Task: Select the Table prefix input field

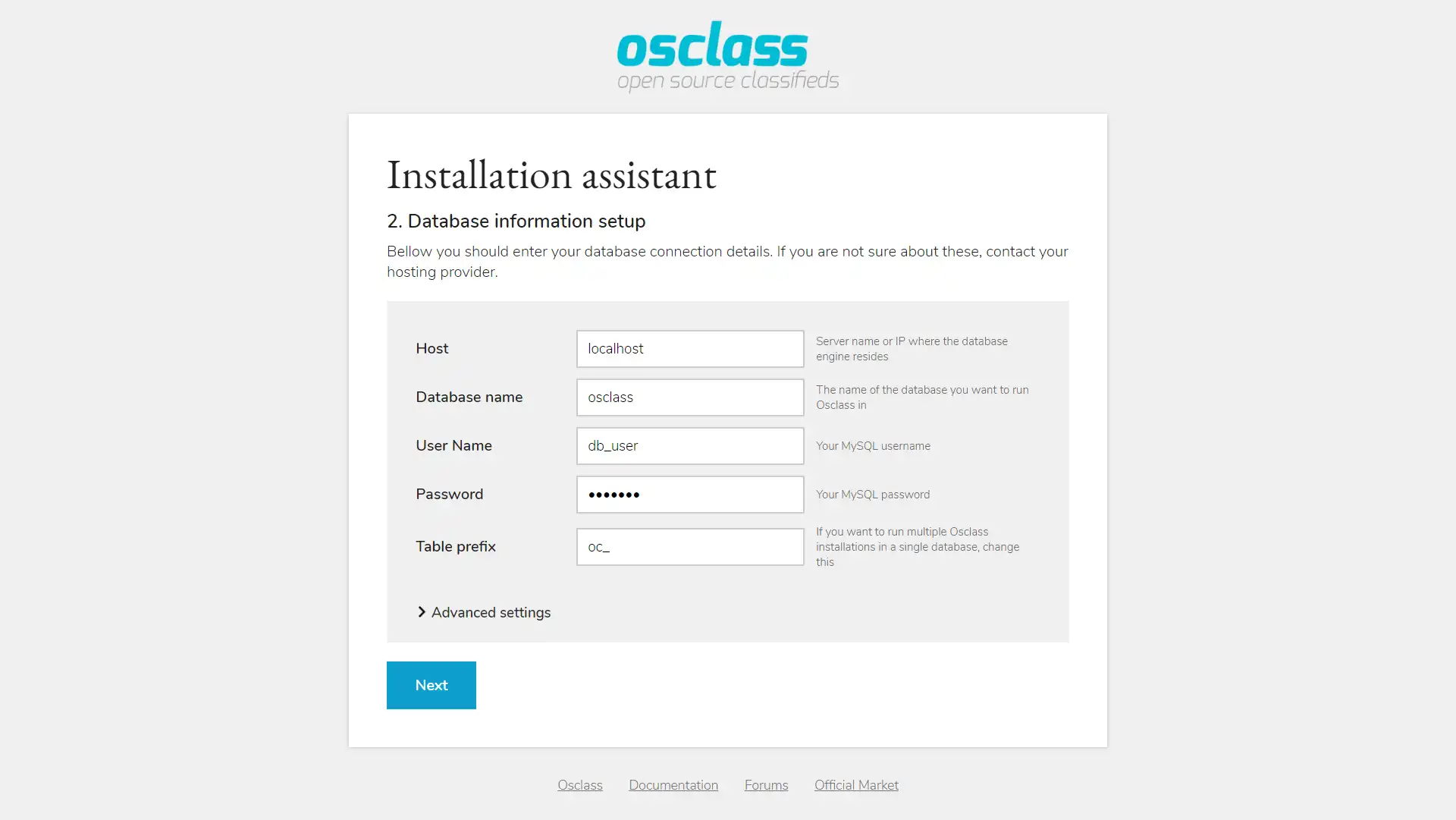Action: 690,547
